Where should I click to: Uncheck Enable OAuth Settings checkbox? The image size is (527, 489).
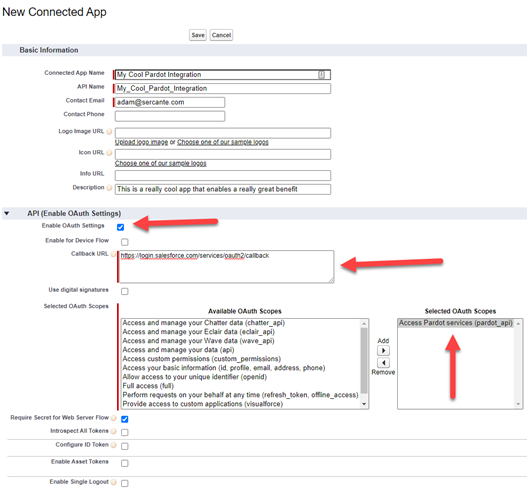(x=121, y=227)
